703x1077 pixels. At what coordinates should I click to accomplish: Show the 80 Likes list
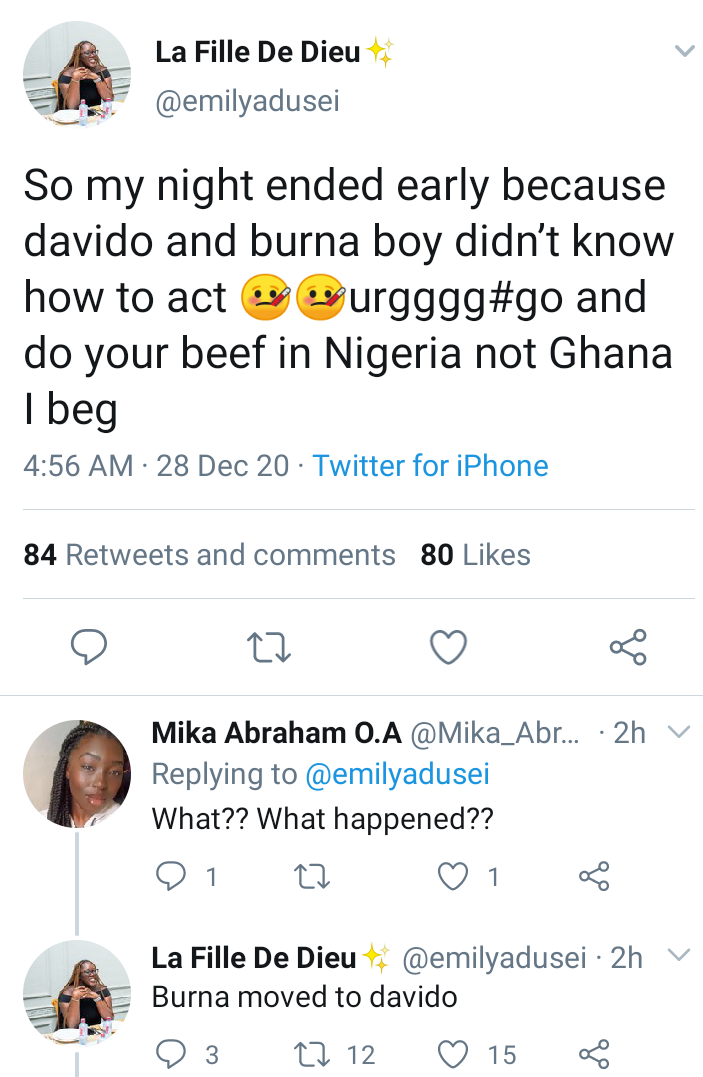tap(475, 555)
